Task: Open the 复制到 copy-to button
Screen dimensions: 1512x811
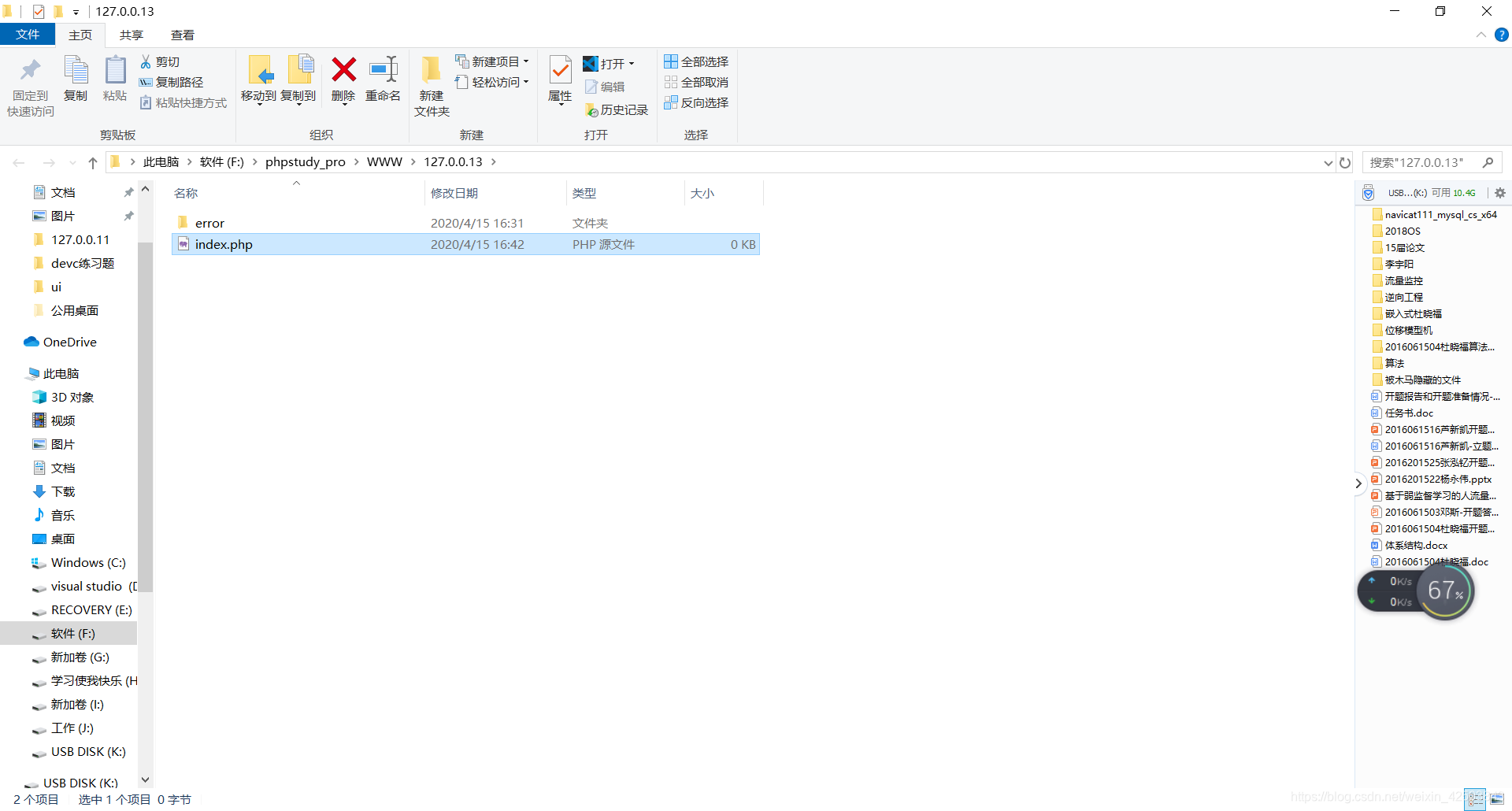Action: tap(298, 80)
